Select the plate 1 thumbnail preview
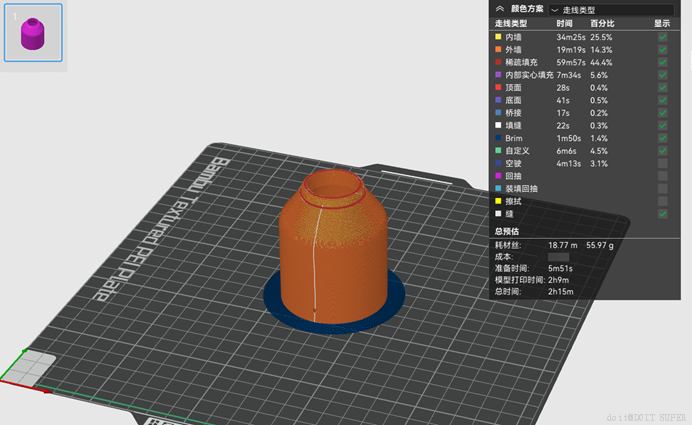Viewport: 692px width, 425px height. pos(33,33)
